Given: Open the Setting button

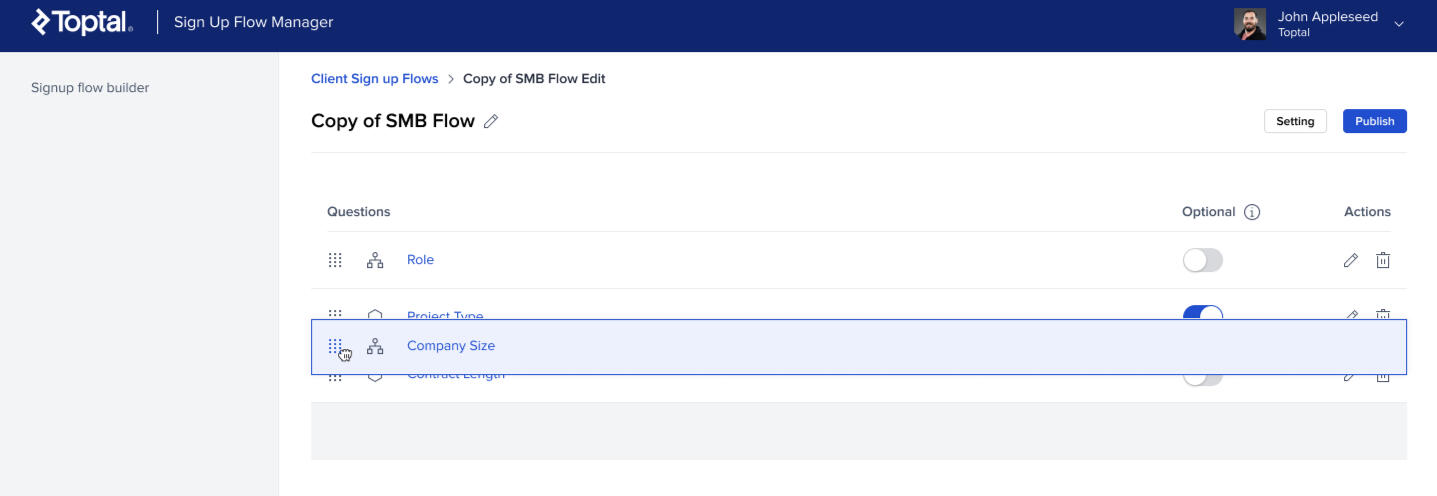Looking at the screenshot, I should coord(1295,121).
